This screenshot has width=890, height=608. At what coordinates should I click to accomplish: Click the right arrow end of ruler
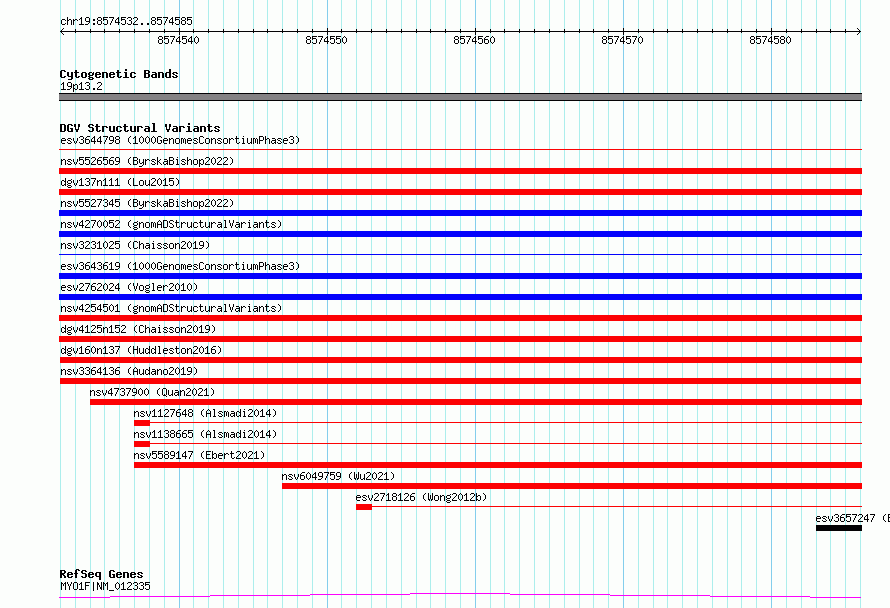(x=859, y=31)
